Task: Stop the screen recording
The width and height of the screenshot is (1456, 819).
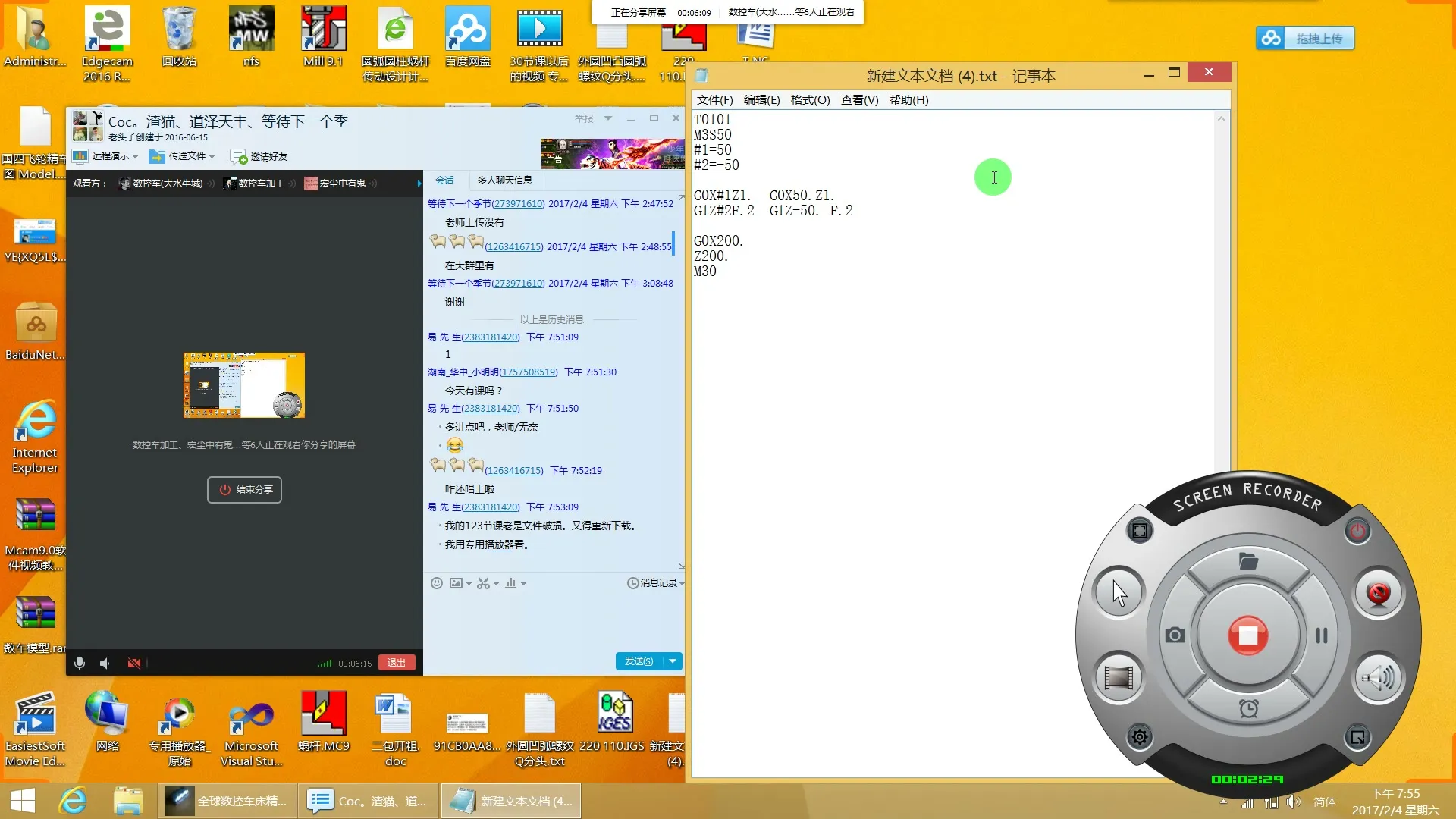Action: (1247, 635)
